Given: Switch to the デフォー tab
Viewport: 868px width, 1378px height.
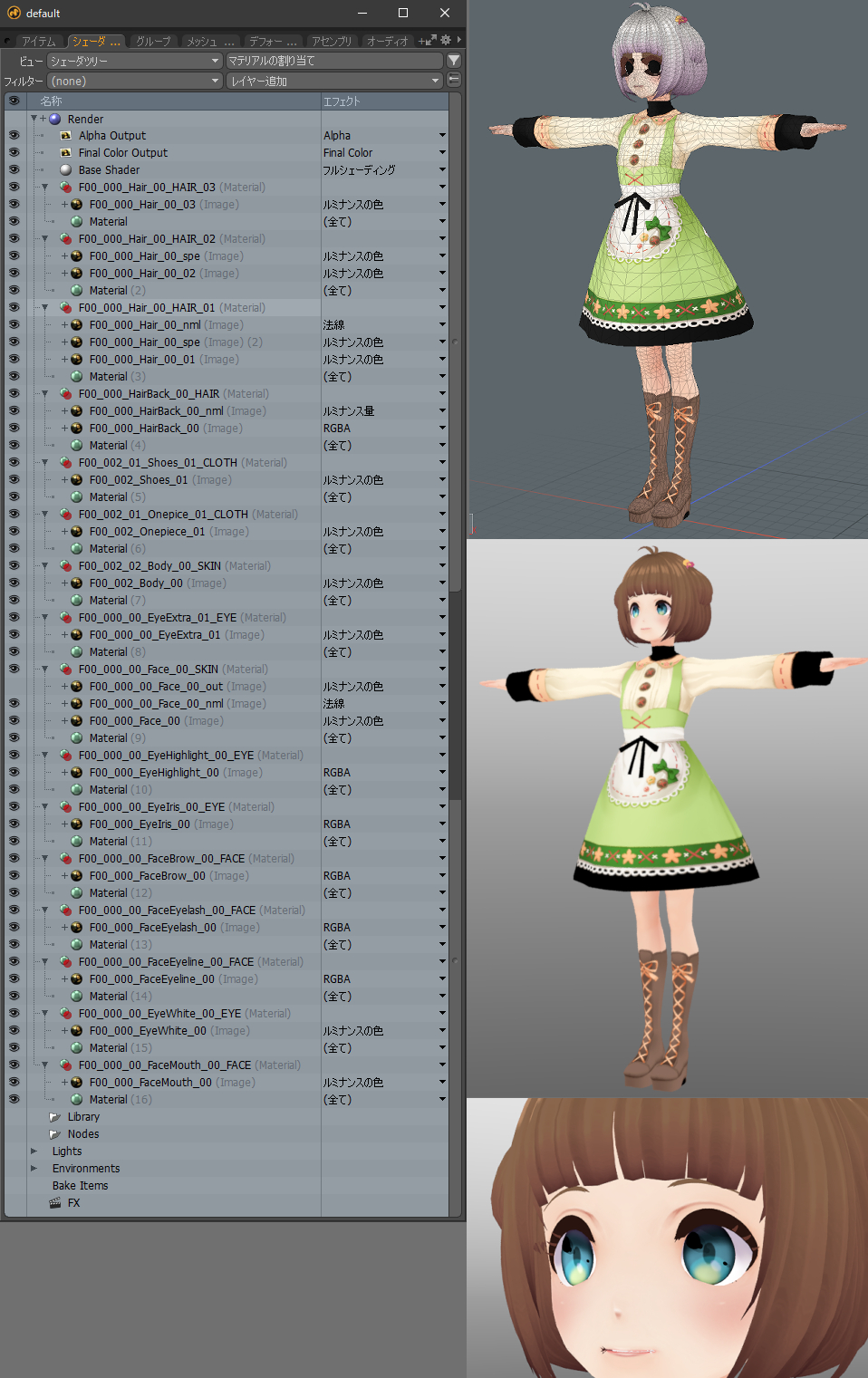Looking at the screenshot, I should pyautogui.click(x=273, y=42).
